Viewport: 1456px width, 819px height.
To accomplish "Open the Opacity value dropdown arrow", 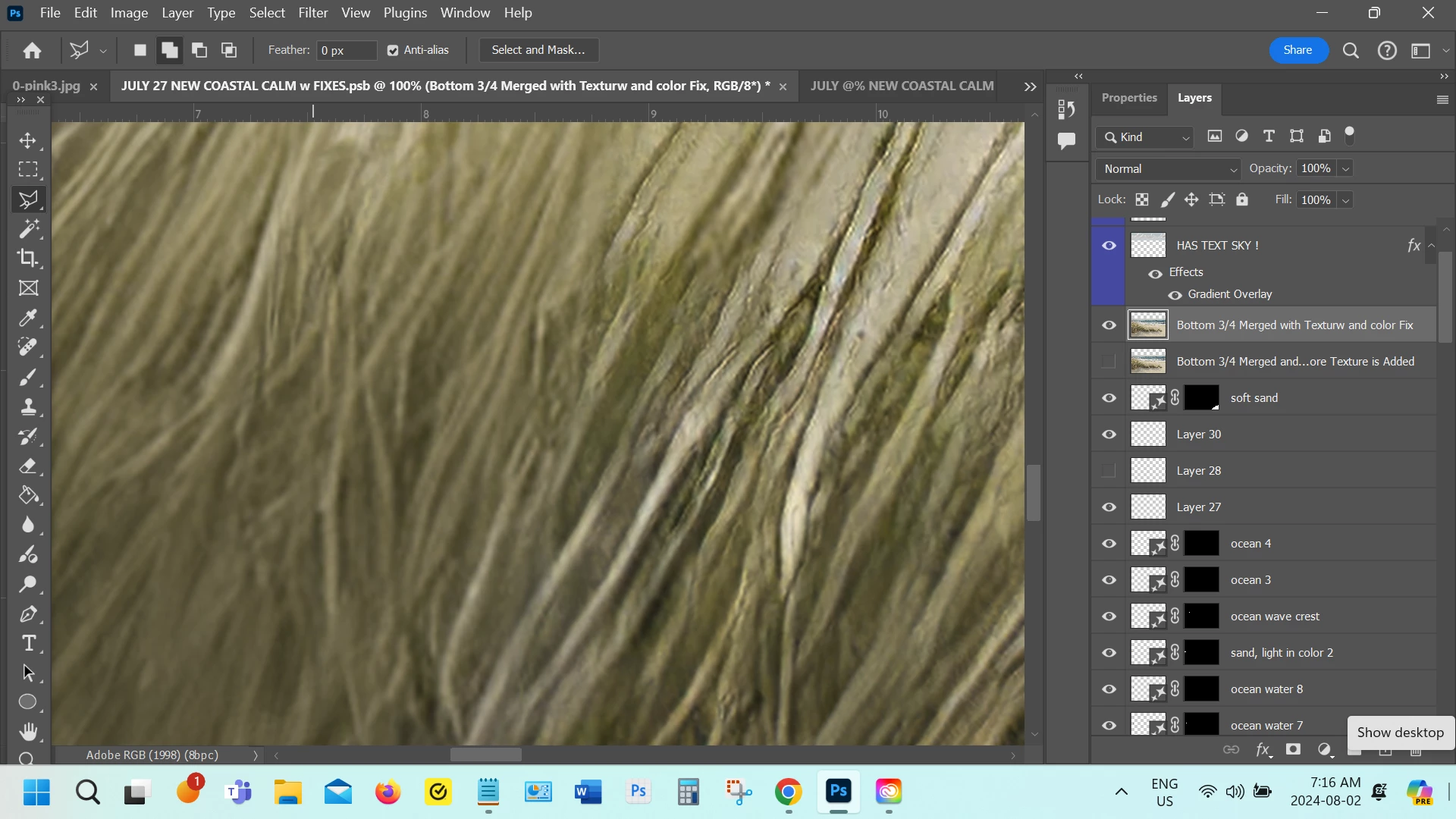I will point(1346,169).
